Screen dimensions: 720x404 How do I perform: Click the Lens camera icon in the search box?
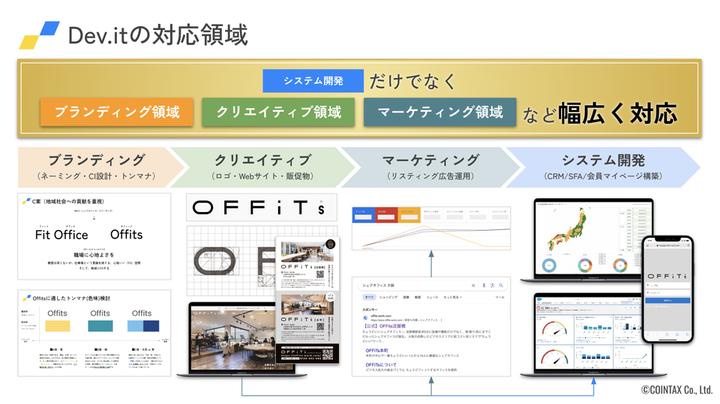pos(492,285)
